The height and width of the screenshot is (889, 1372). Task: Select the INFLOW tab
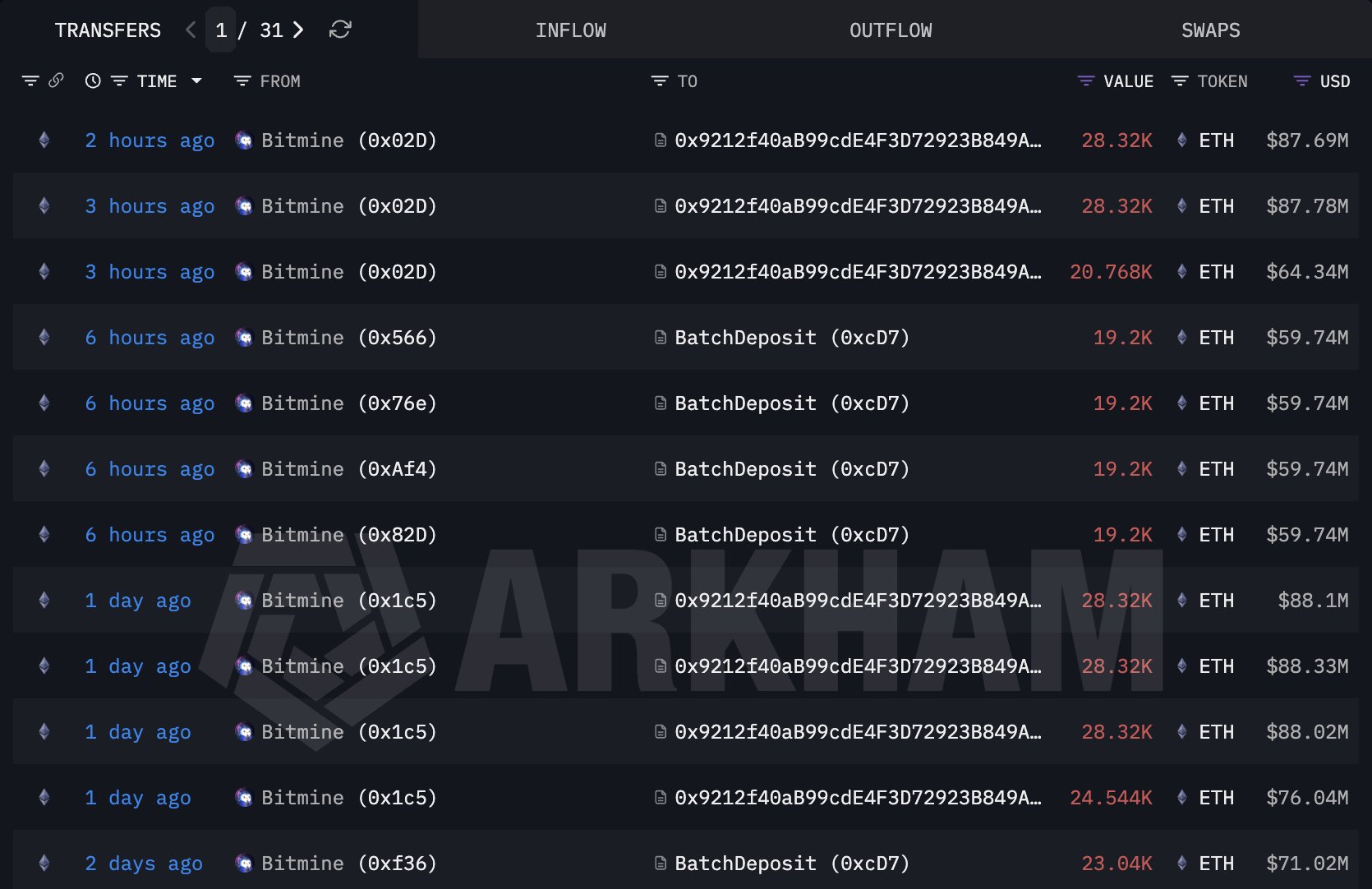pos(571,30)
